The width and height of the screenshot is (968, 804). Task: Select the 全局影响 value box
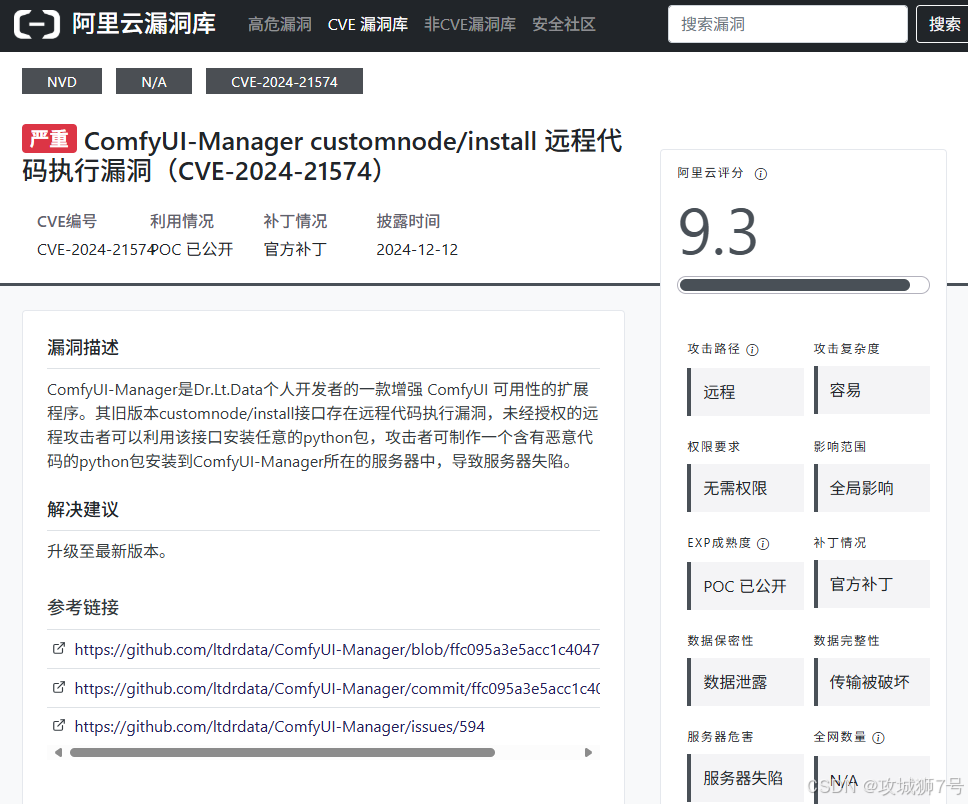(872, 488)
